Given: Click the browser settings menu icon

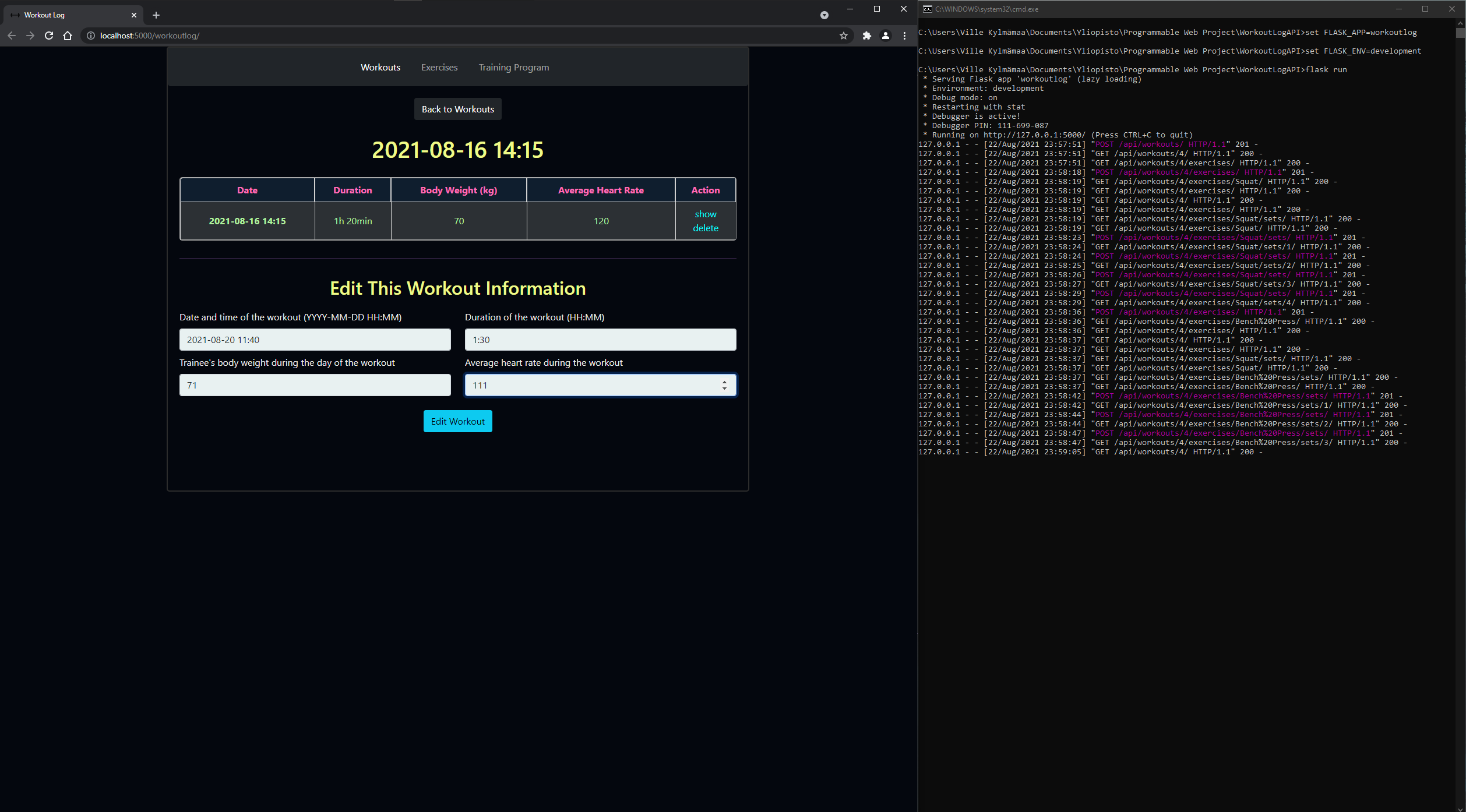Looking at the screenshot, I should (x=904, y=36).
